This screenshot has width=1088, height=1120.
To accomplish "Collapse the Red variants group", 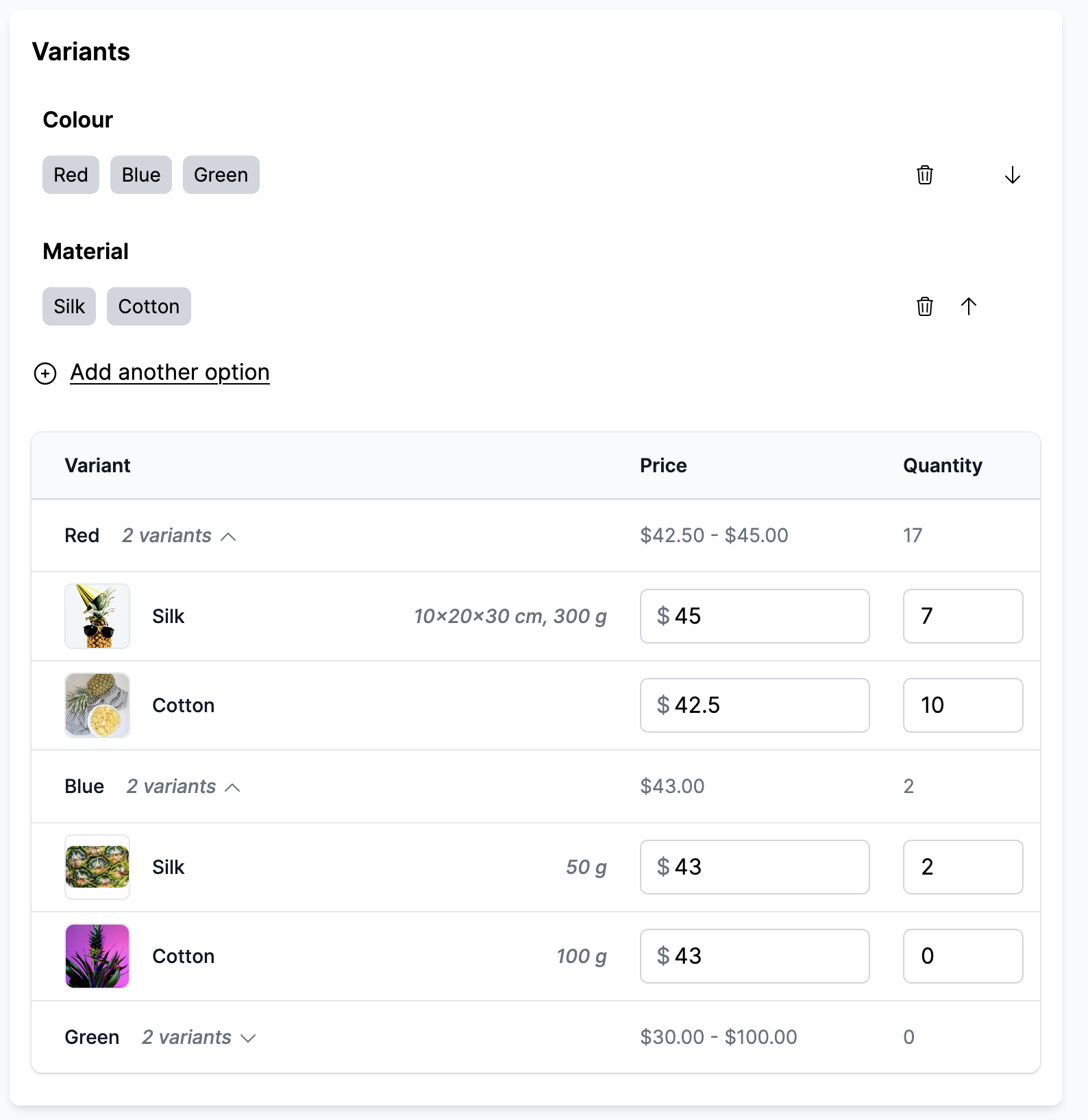I will [179, 535].
